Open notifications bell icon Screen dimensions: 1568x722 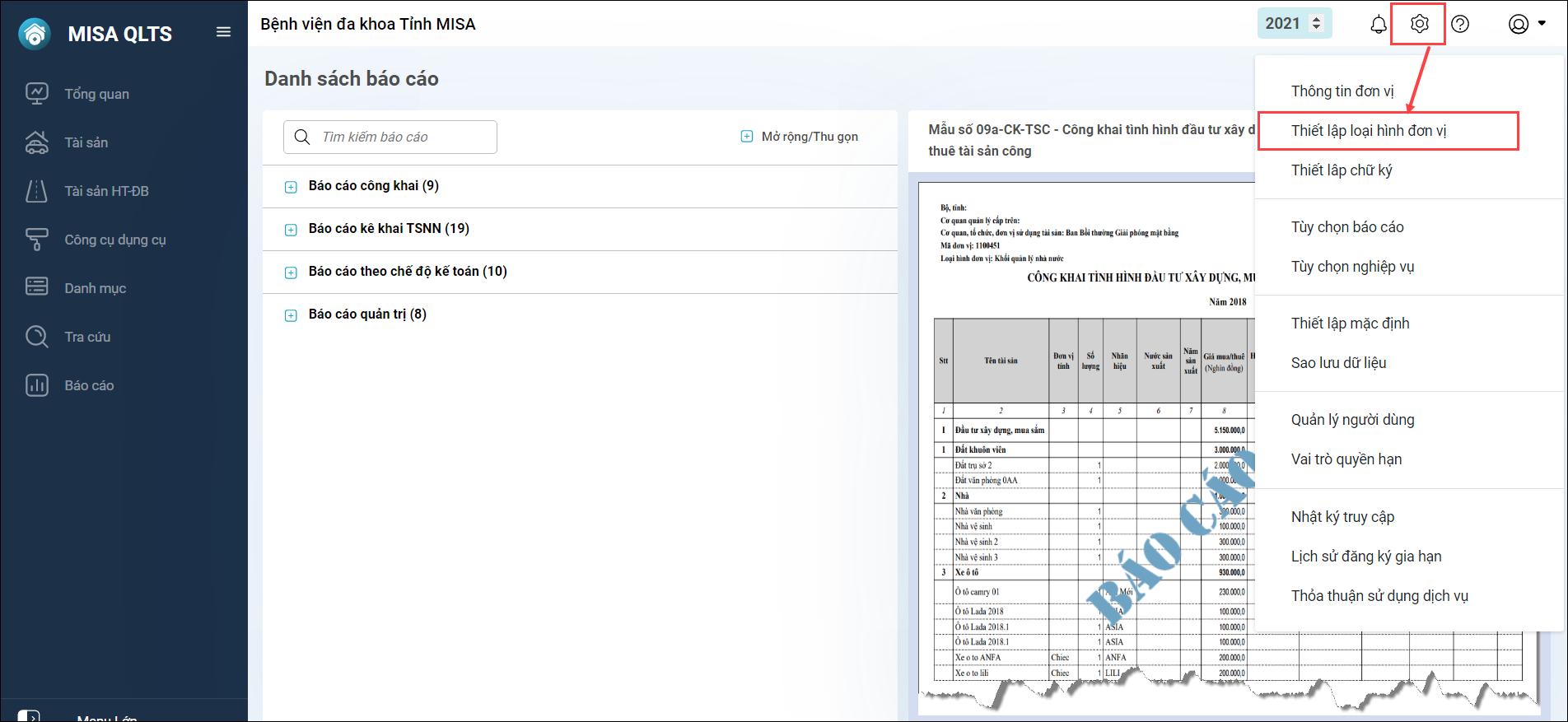(x=1378, y=25)
